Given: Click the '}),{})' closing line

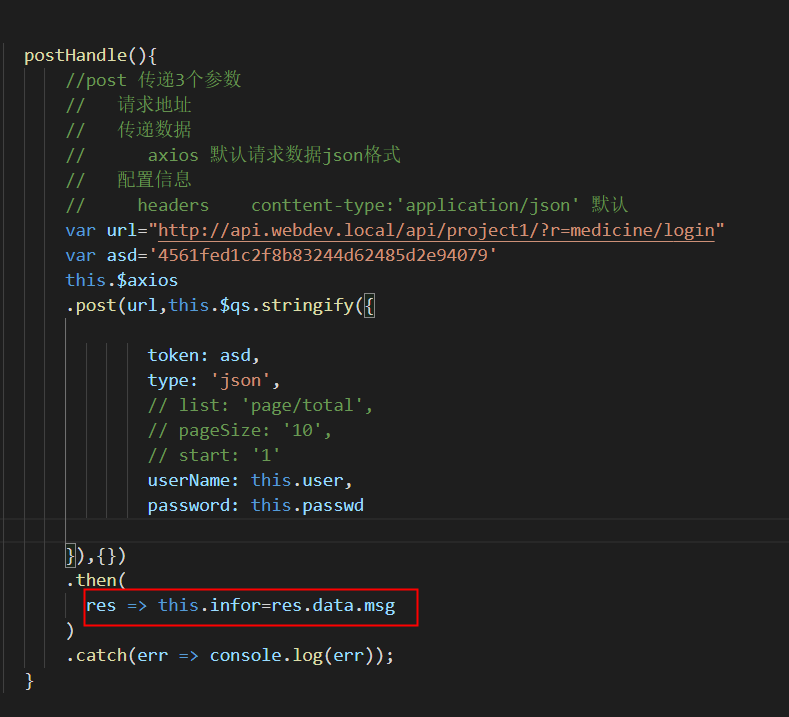Looking at the screenshot, I should click(96, 555).
